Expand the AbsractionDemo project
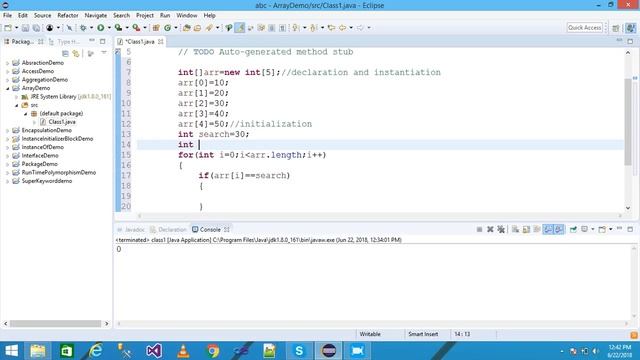Viewport: 640px width, 360px height. (7, 63)
